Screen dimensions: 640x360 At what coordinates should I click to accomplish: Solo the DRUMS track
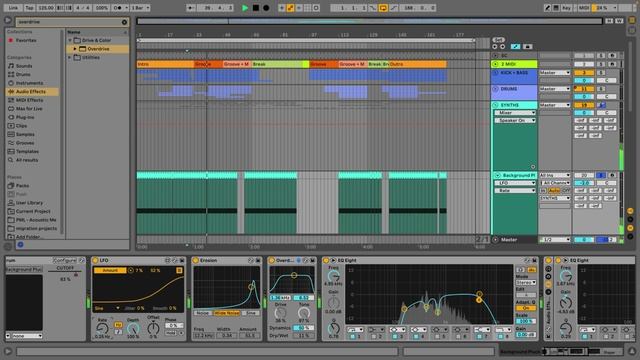pyautogui.click(x=601, y=89)
